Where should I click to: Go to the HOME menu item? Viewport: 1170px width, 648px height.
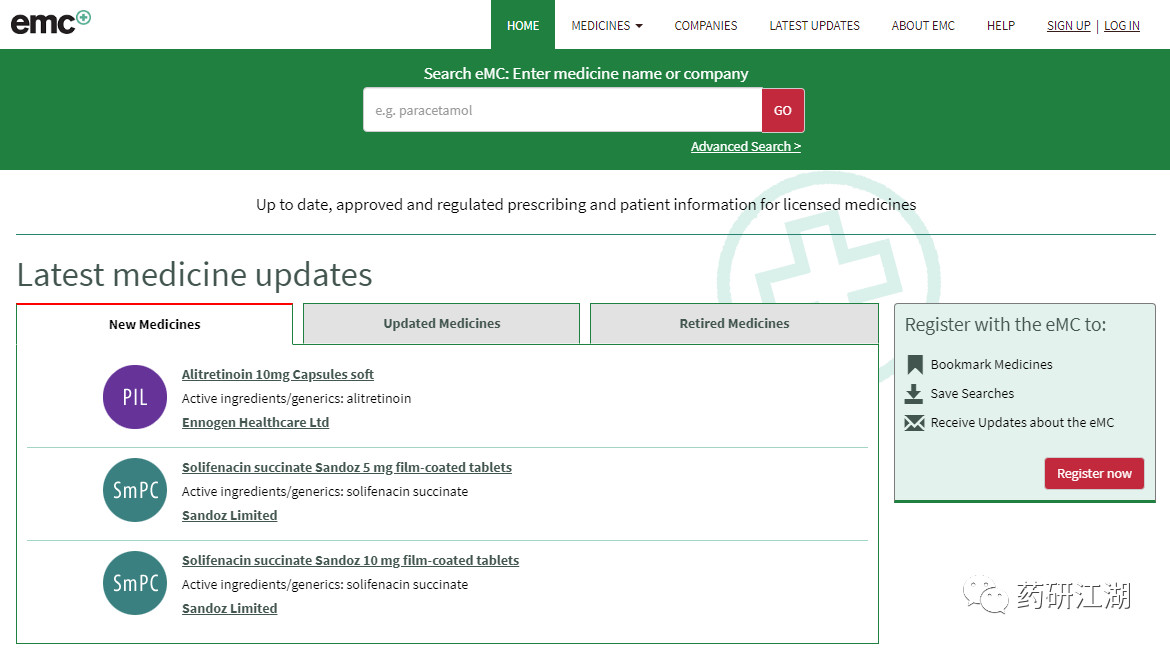click(523, 25)
